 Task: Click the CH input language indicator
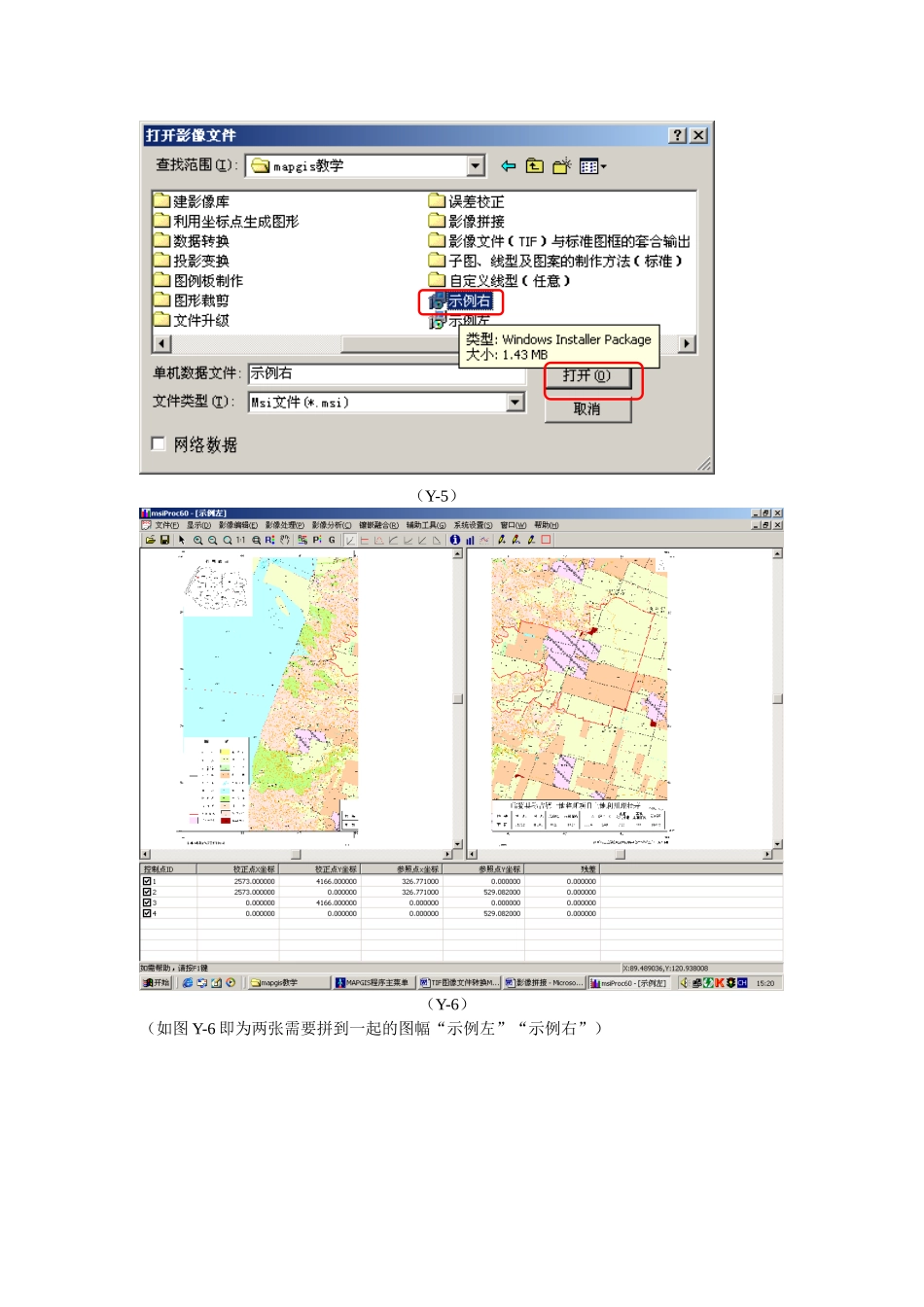[x=742, y=983]
